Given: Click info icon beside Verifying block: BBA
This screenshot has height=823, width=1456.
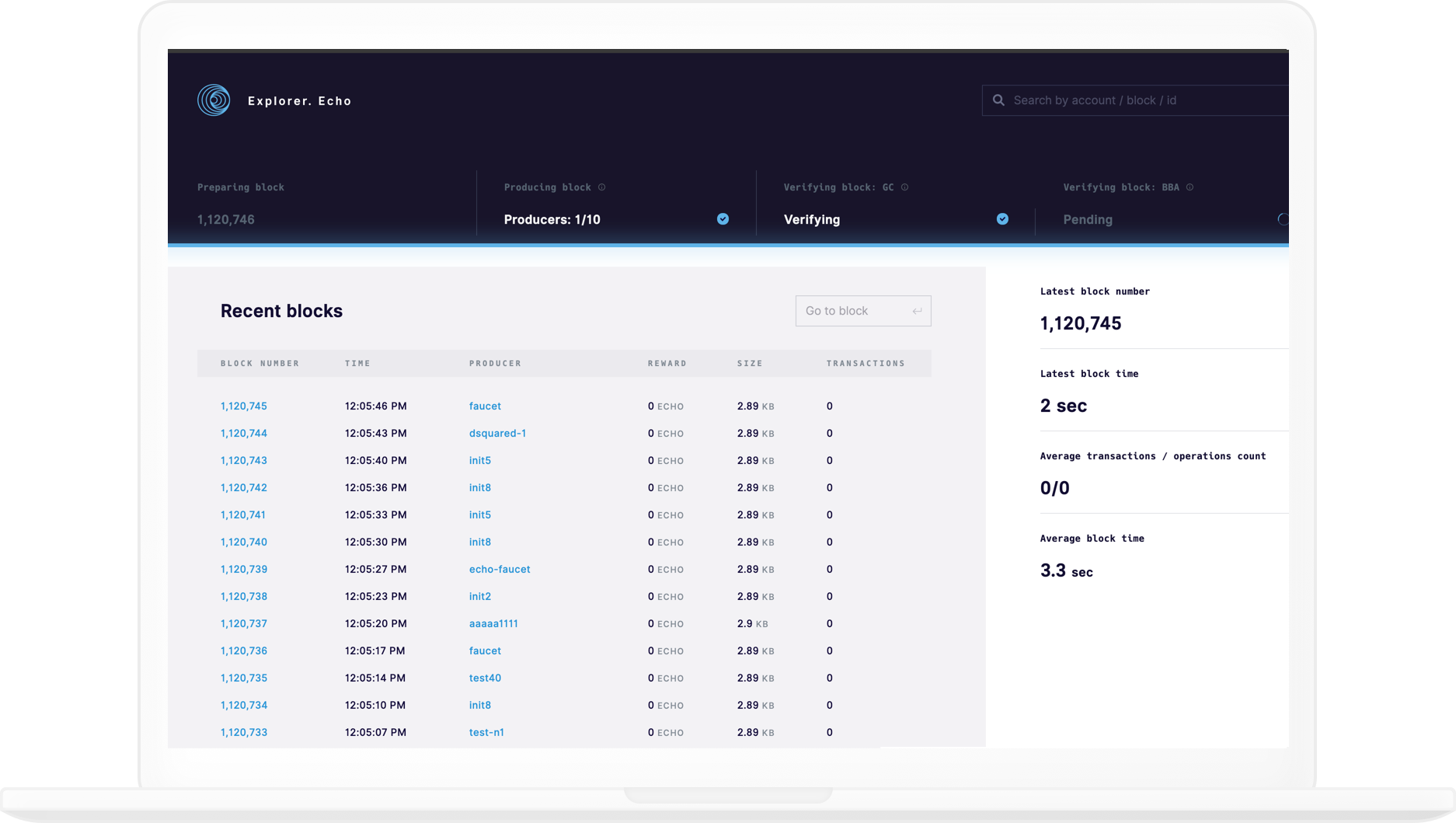Looking at the screenshot, I should (x=1190, y=187).
